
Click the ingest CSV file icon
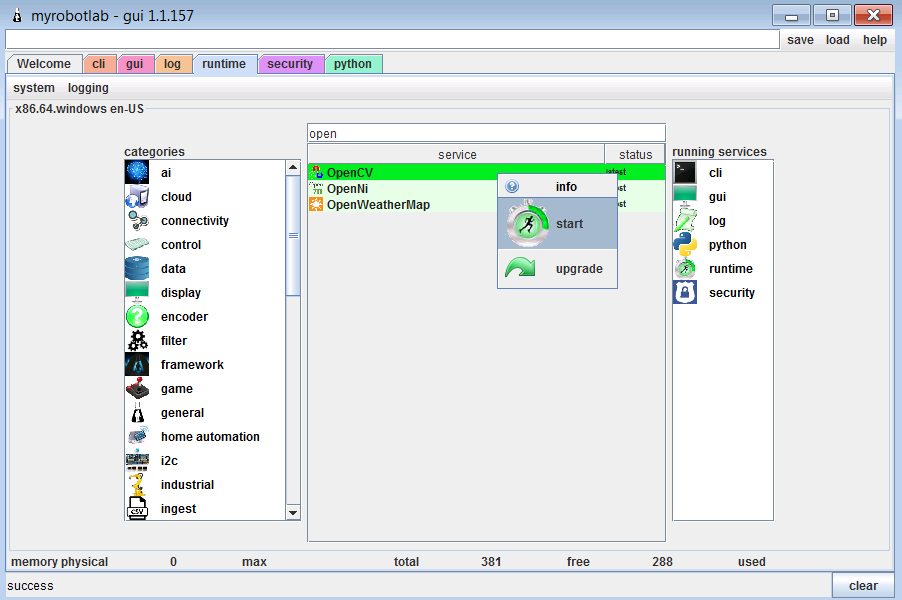coord(137,509)
